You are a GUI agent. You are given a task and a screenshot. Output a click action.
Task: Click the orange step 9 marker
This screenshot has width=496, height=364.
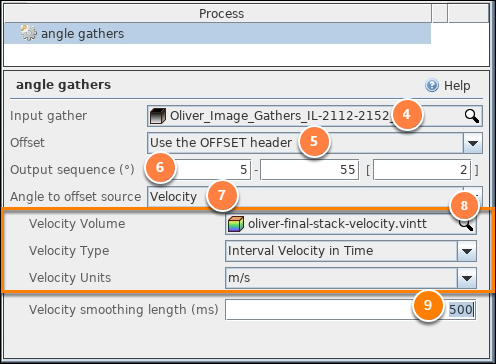click(428, 305)
